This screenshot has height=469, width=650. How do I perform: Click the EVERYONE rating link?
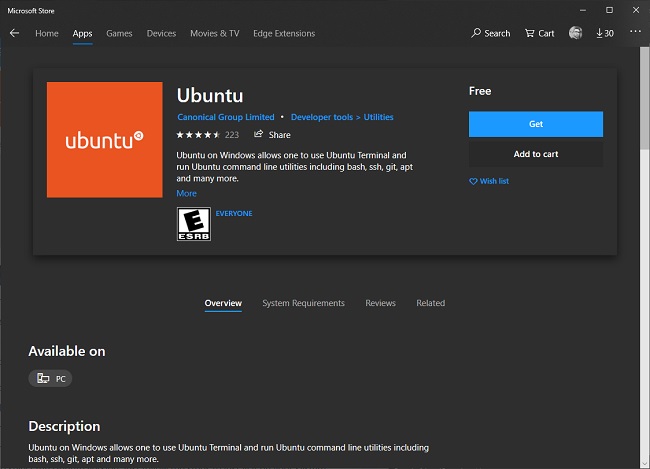pyautogui.click(x=234, y=214)
